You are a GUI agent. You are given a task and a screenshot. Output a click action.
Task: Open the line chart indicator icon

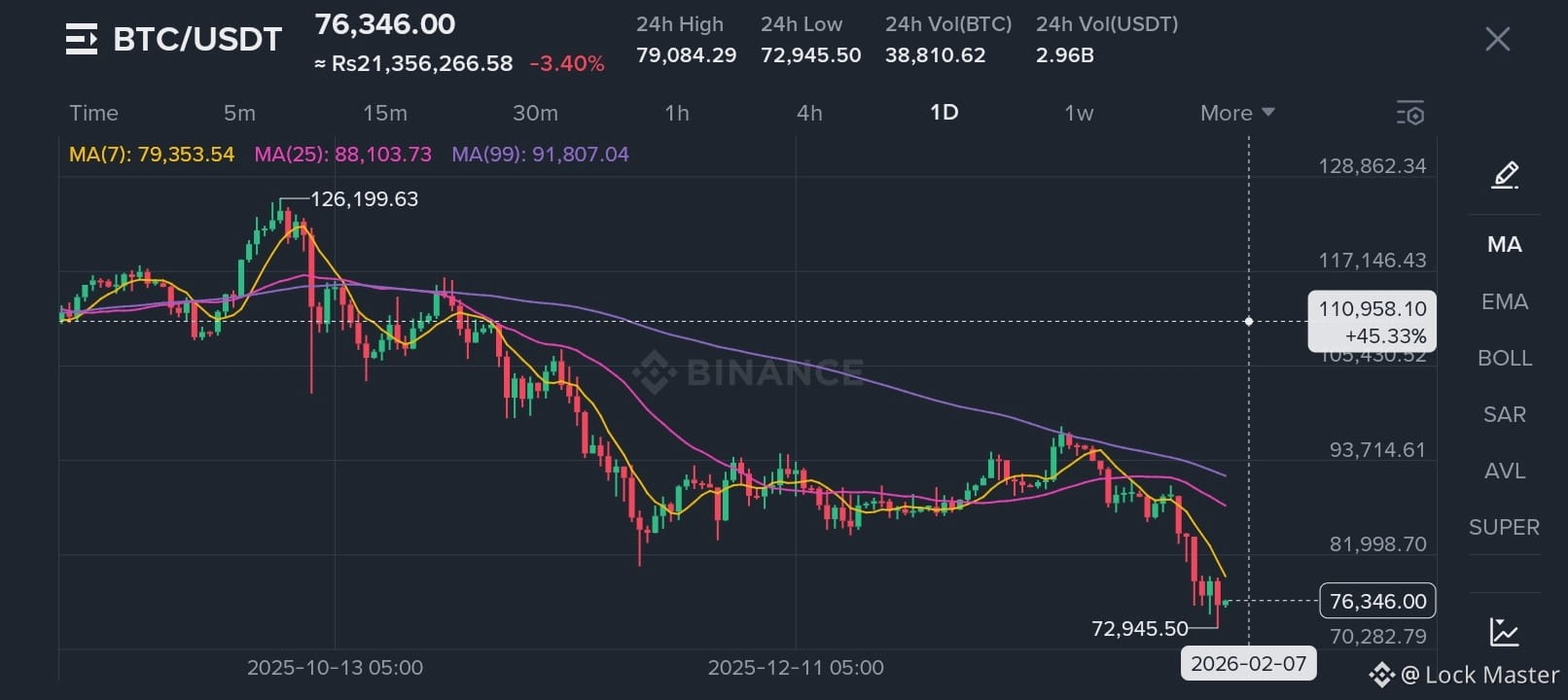1504,632
